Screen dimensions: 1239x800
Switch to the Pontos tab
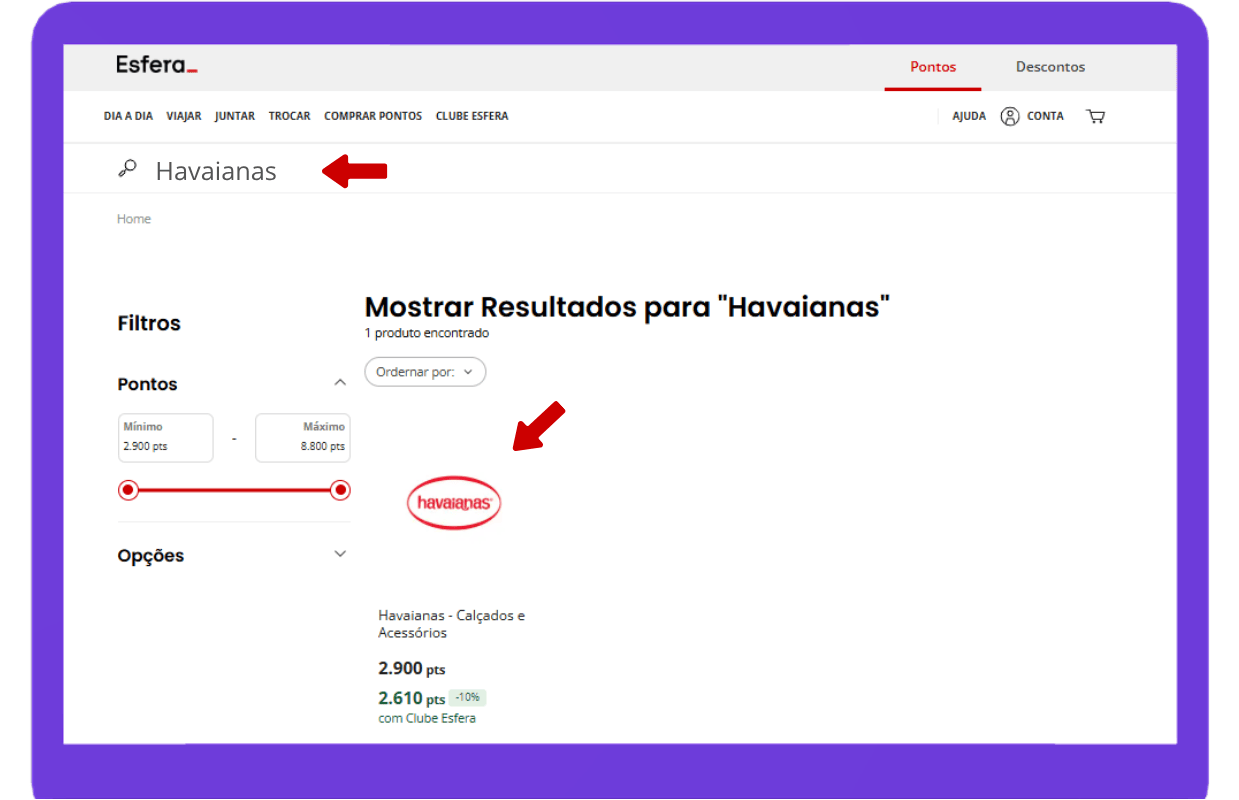932,67
